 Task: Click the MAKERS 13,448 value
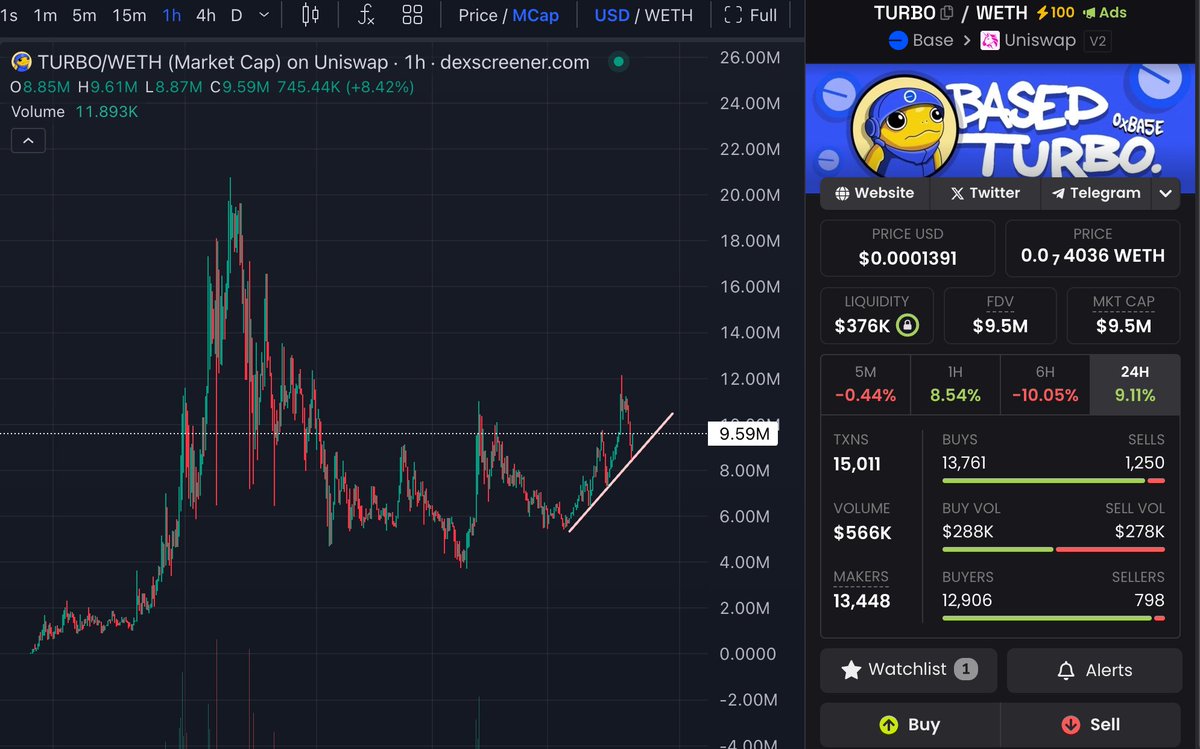(x=862, y=601)
